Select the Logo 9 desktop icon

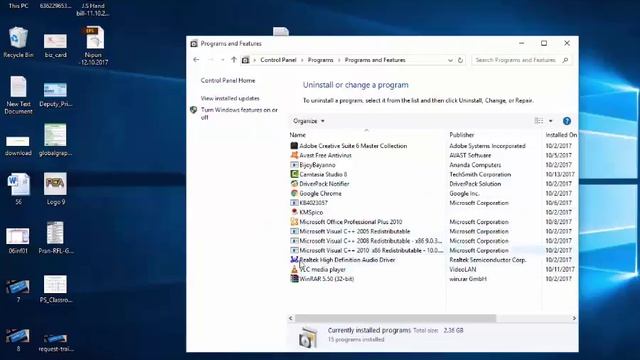click(x=56, y=189)
